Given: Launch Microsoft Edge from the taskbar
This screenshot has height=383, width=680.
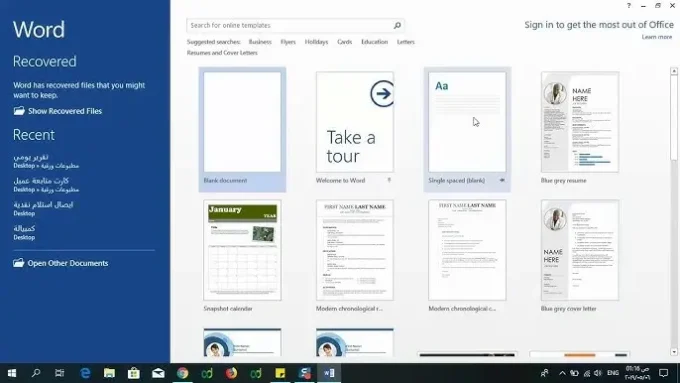Looking at the screenshot, I should 85,373.
